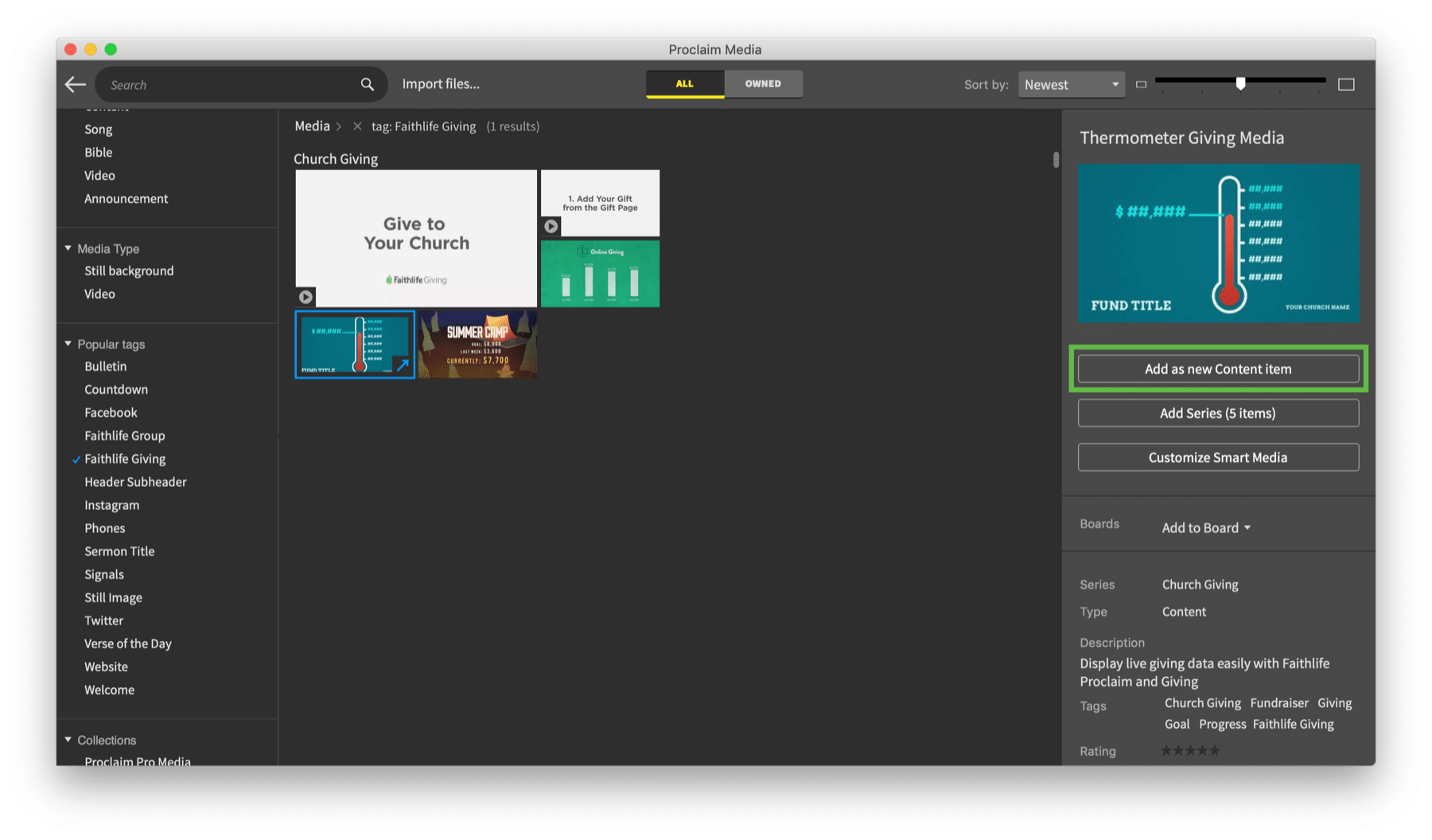The width and height of the screenshot is (1432, 840).
Task: Select the Signals tag
Action: 104,574
